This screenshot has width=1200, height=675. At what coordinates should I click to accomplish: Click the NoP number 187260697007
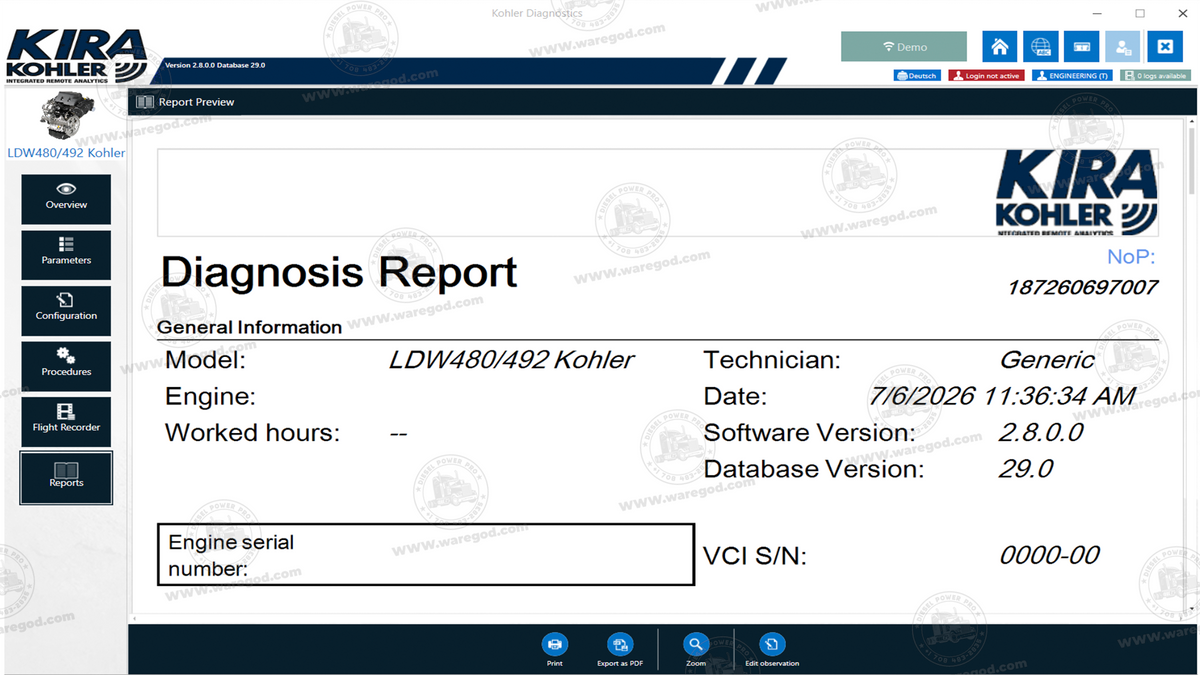tap(1082, 288)
